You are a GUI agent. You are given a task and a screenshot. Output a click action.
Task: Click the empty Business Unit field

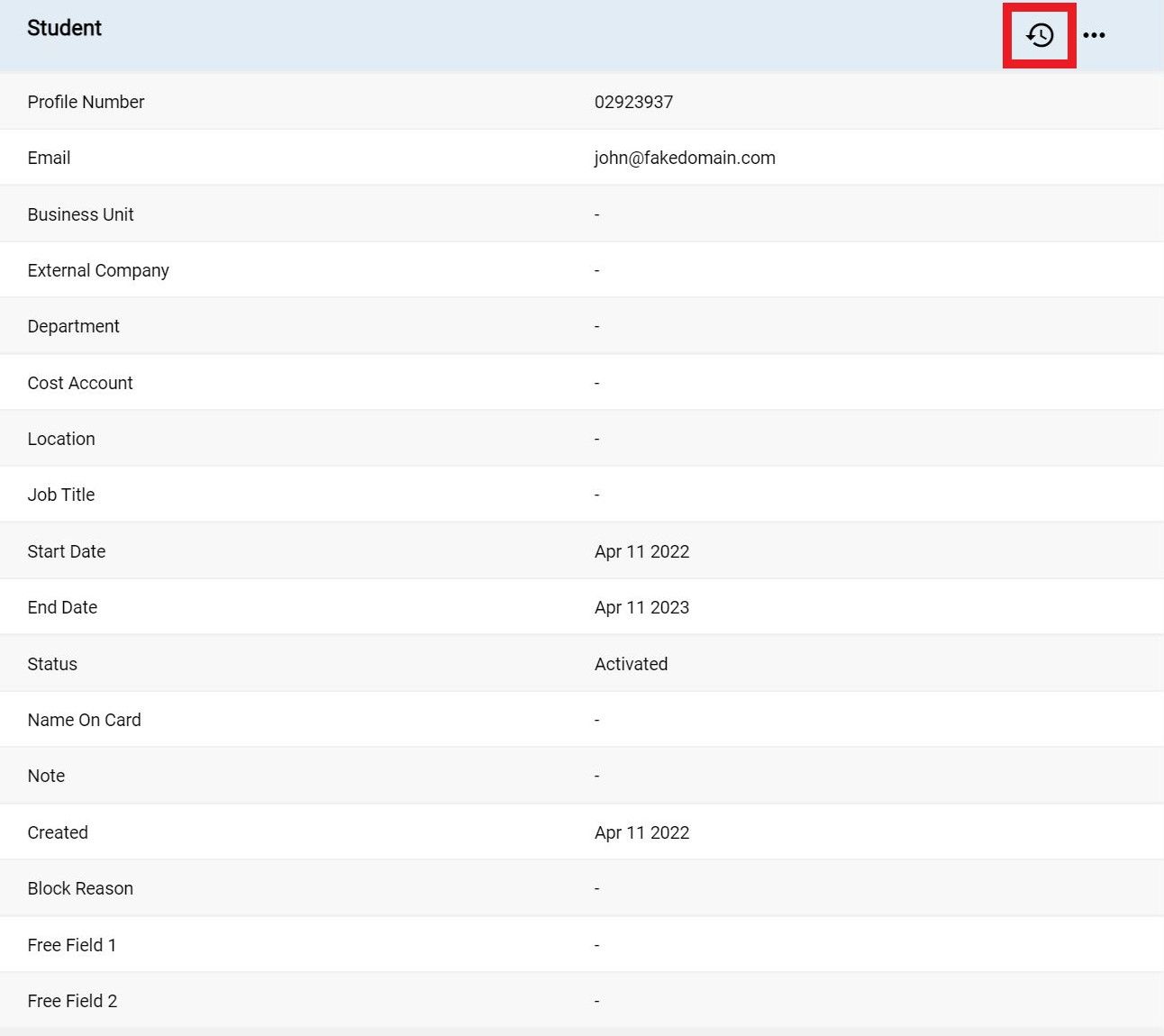(x=596, y=214)
